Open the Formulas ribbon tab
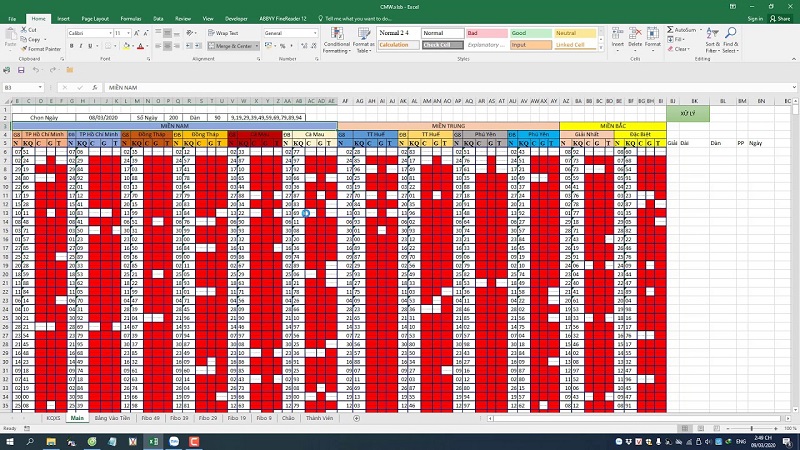Image resolution: width=800 pixels, height=450 pixels. point(131,19)
